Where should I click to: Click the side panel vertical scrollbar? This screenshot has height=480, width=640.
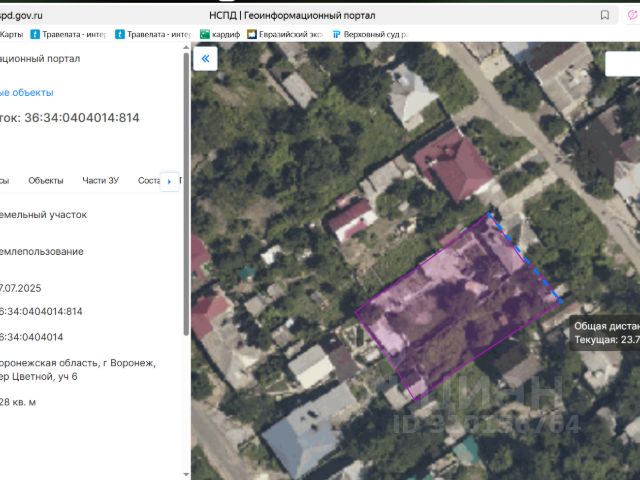point(186,194)
